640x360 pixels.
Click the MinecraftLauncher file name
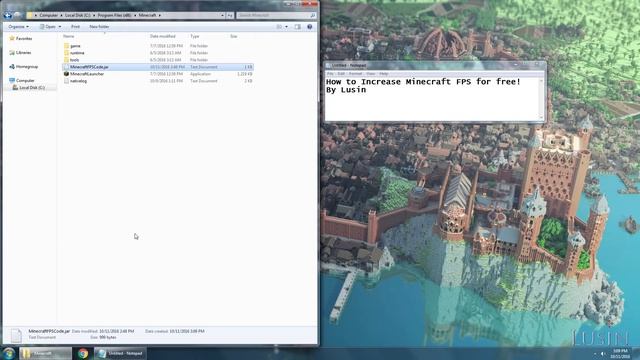pyautogui.click(x=87, y=74)
